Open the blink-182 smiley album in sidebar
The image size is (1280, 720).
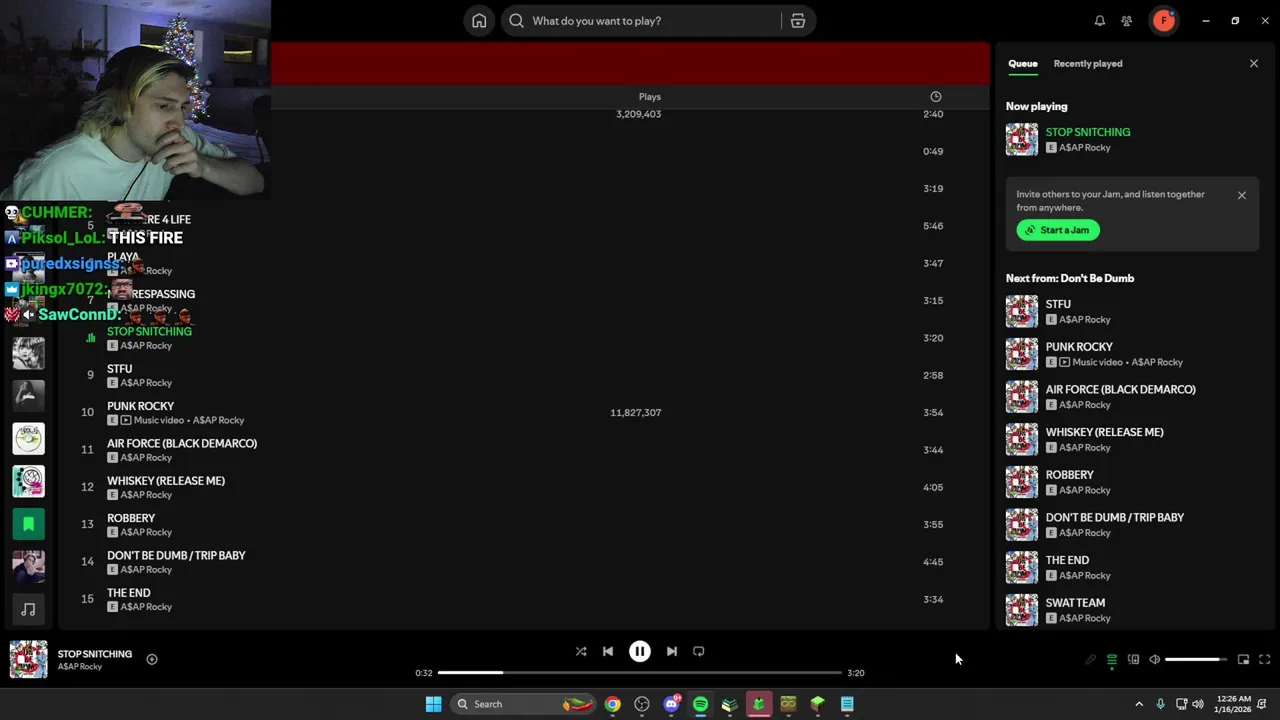tap(28, 481)
